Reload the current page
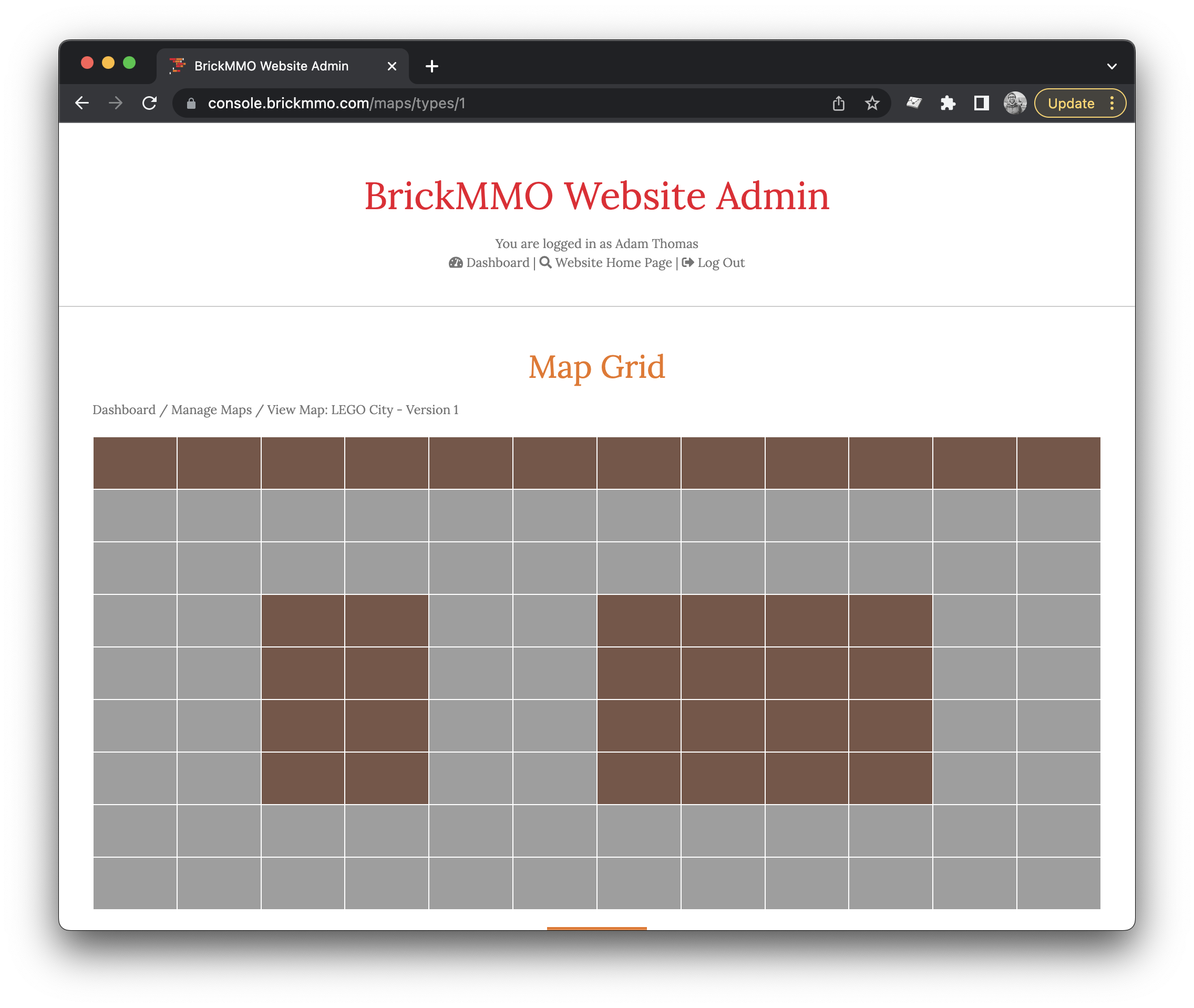The image size is (1194, 1008). point(150,104)
